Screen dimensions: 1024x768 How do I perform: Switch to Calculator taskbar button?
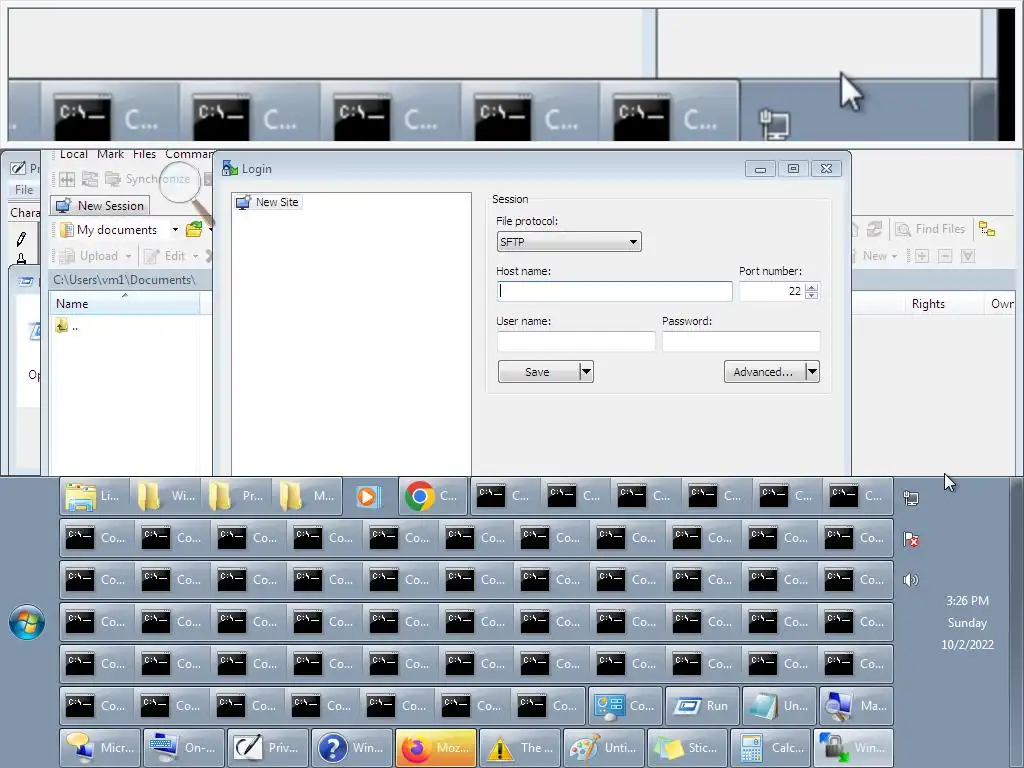(x=771, y=748)
